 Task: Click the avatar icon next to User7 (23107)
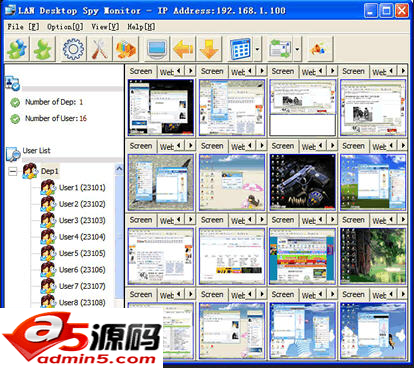(x=48, y=286)
